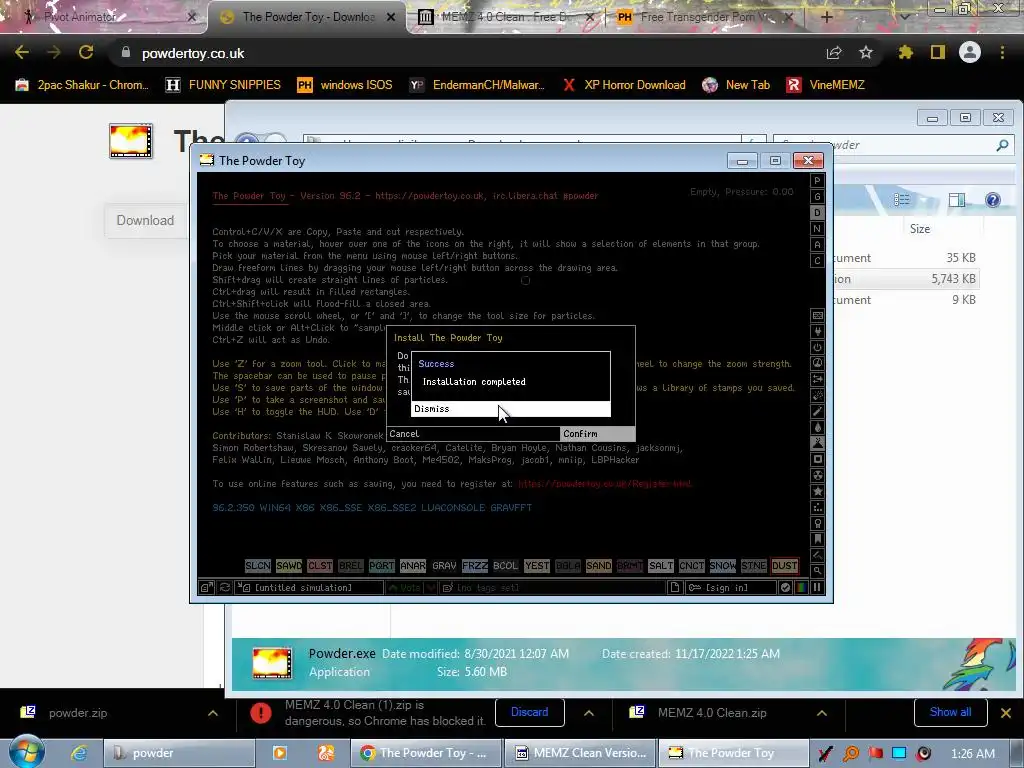Switch to The Powder Toy browser tab

coord(308,17)
